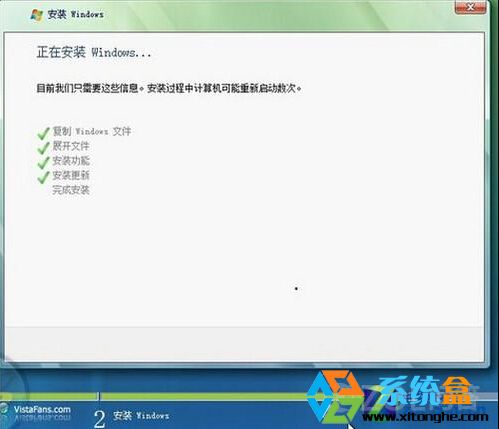This screenshot has height=429, width=499.
Task: Click the 正在安装 Windows... heading
Action: click(94, 52)
